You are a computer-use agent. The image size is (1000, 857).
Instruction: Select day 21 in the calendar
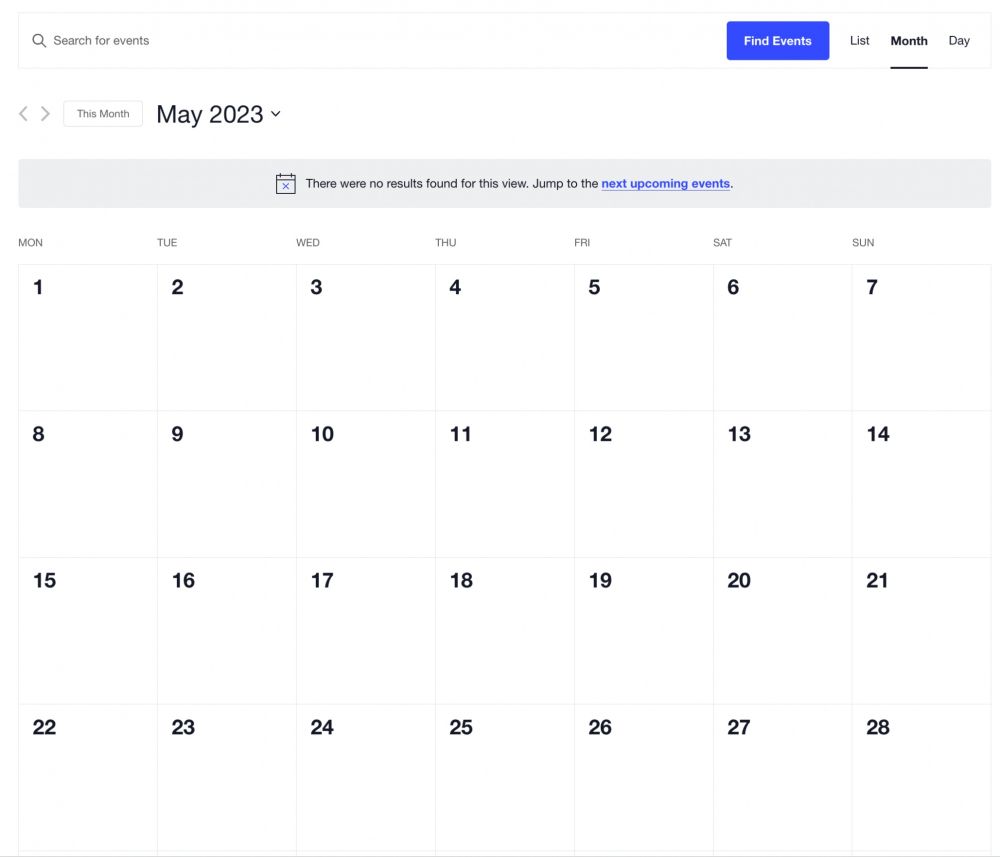(877, 581)
